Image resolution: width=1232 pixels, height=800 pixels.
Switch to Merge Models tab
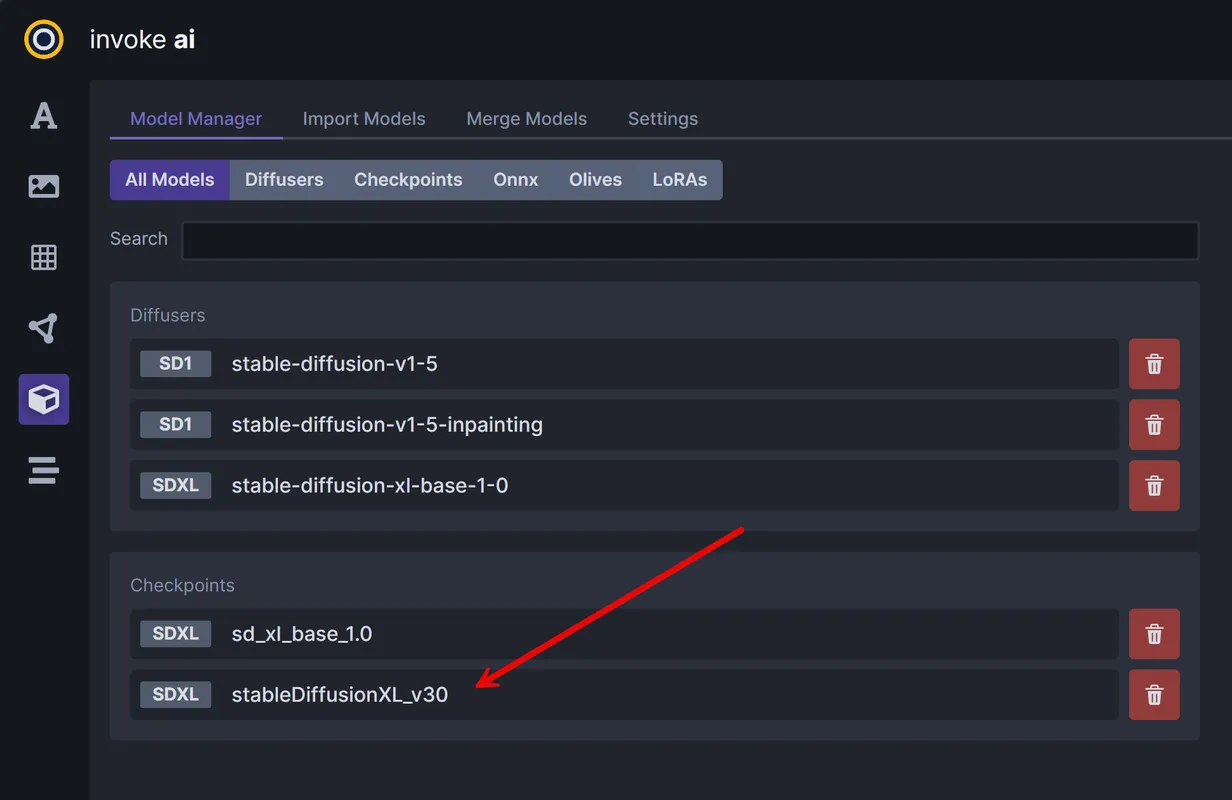coord(526,118)
